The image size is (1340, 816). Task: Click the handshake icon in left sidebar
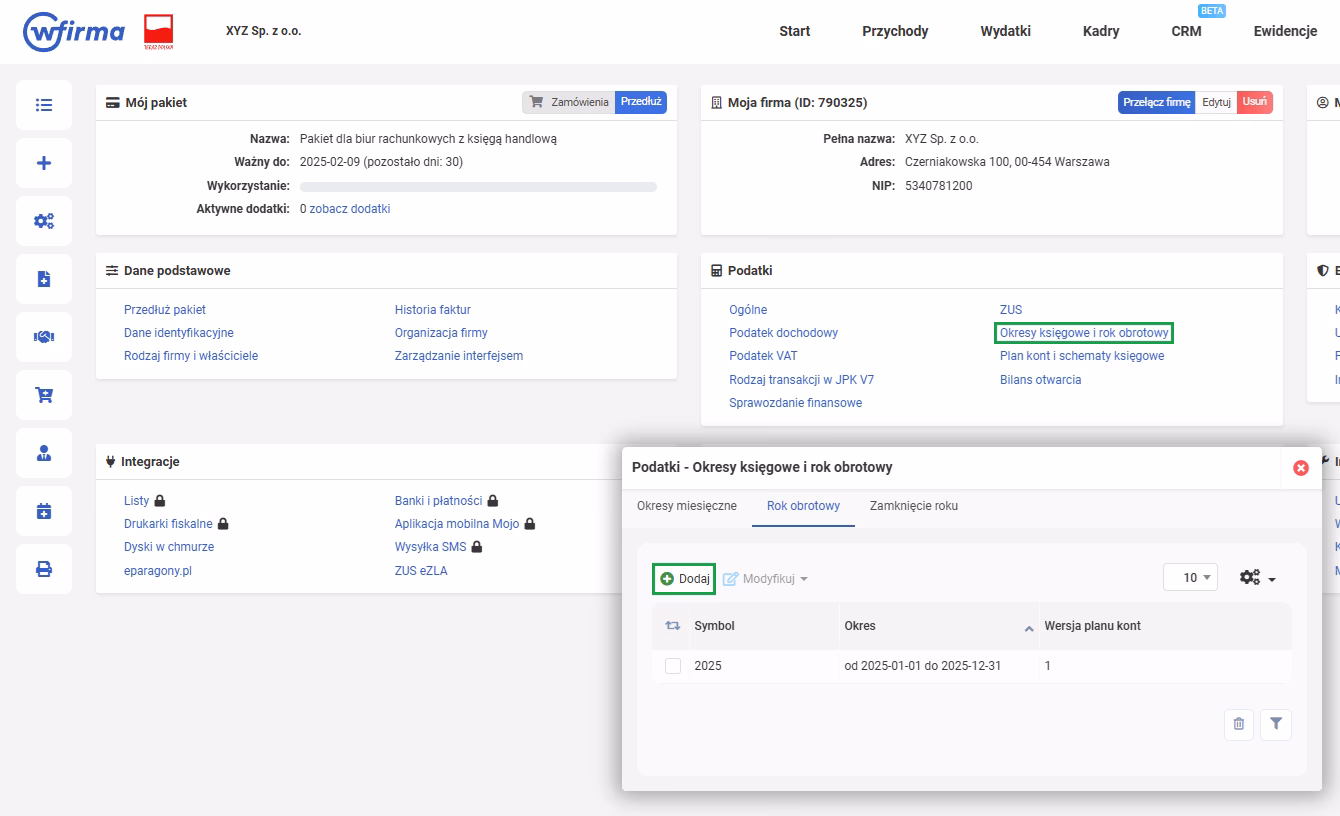44,337
